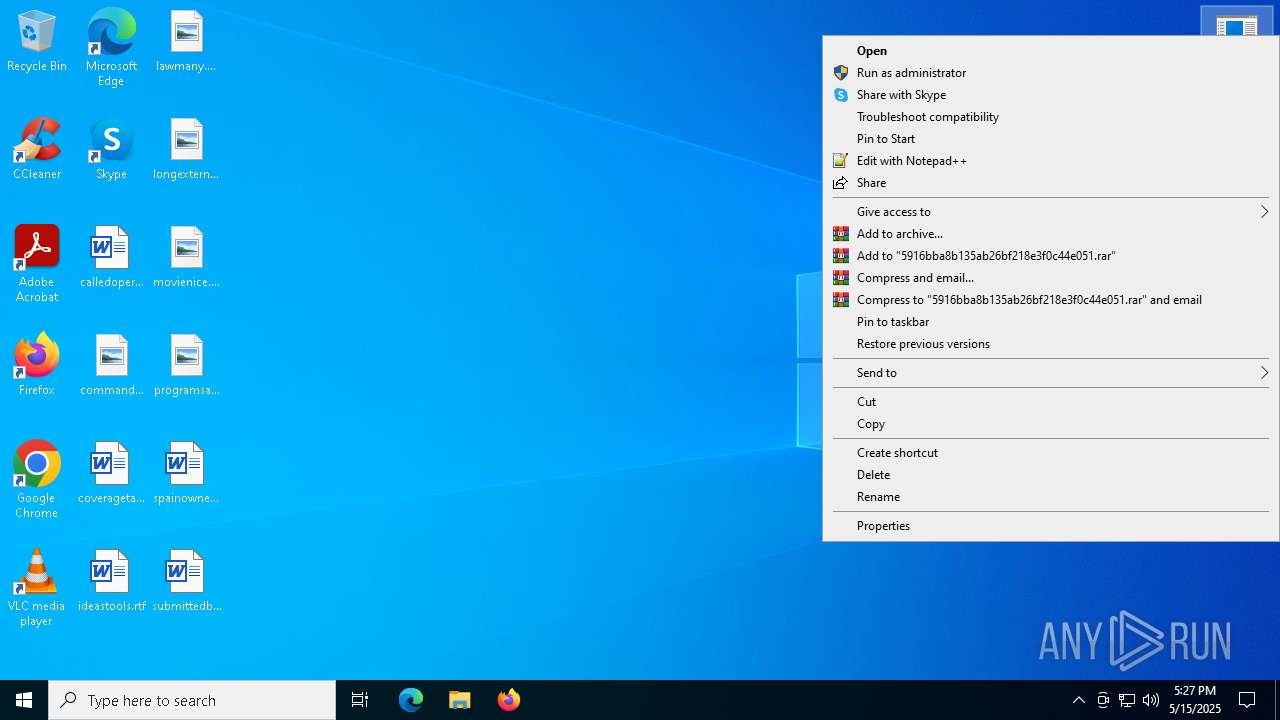The width and height of the screenshot is (1280, 720).
Task: Select the Google Chrome desktop shortcut
Action: tap(37, 480)
